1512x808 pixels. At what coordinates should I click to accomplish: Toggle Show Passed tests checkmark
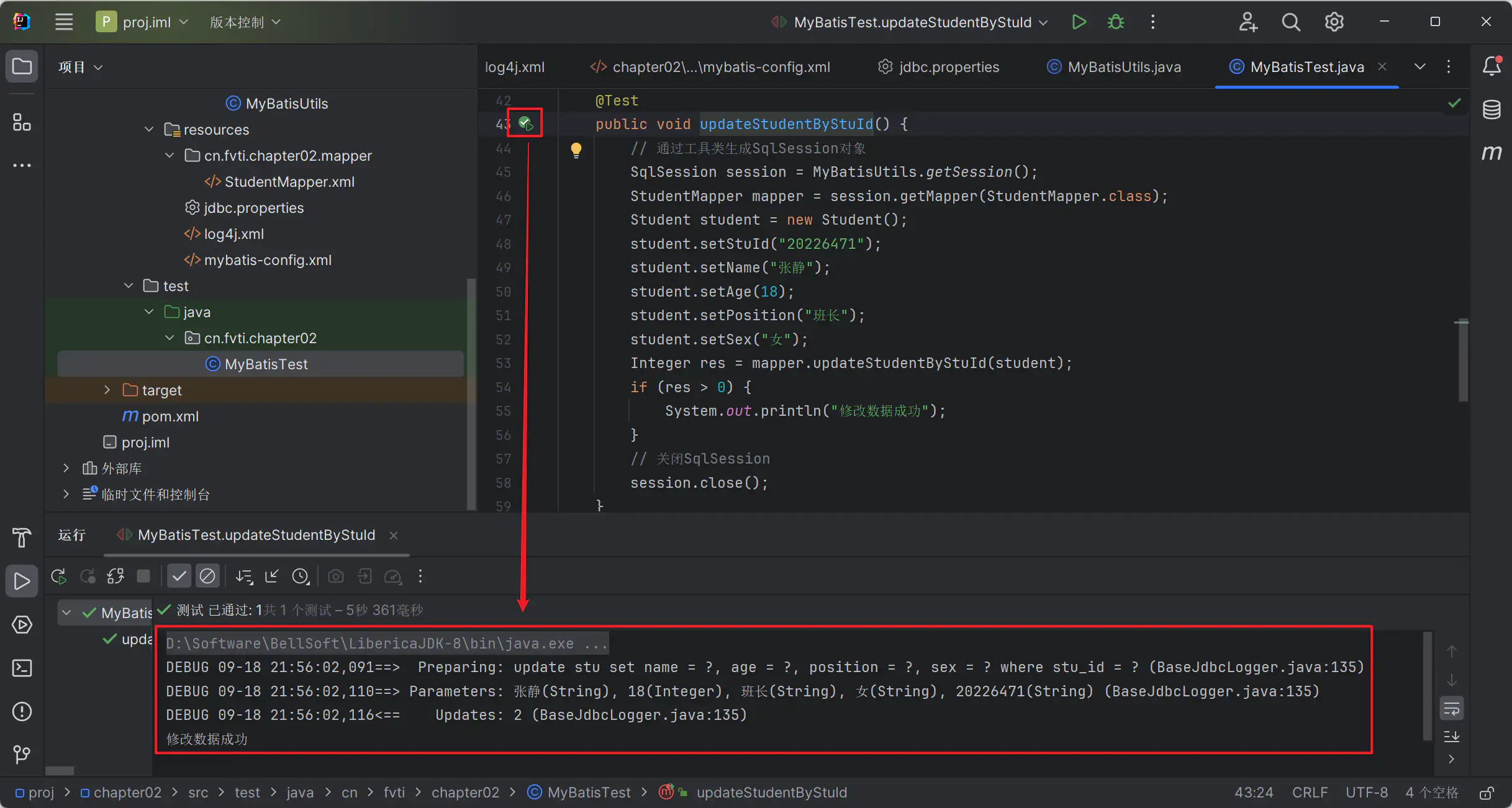coord(179,577)
